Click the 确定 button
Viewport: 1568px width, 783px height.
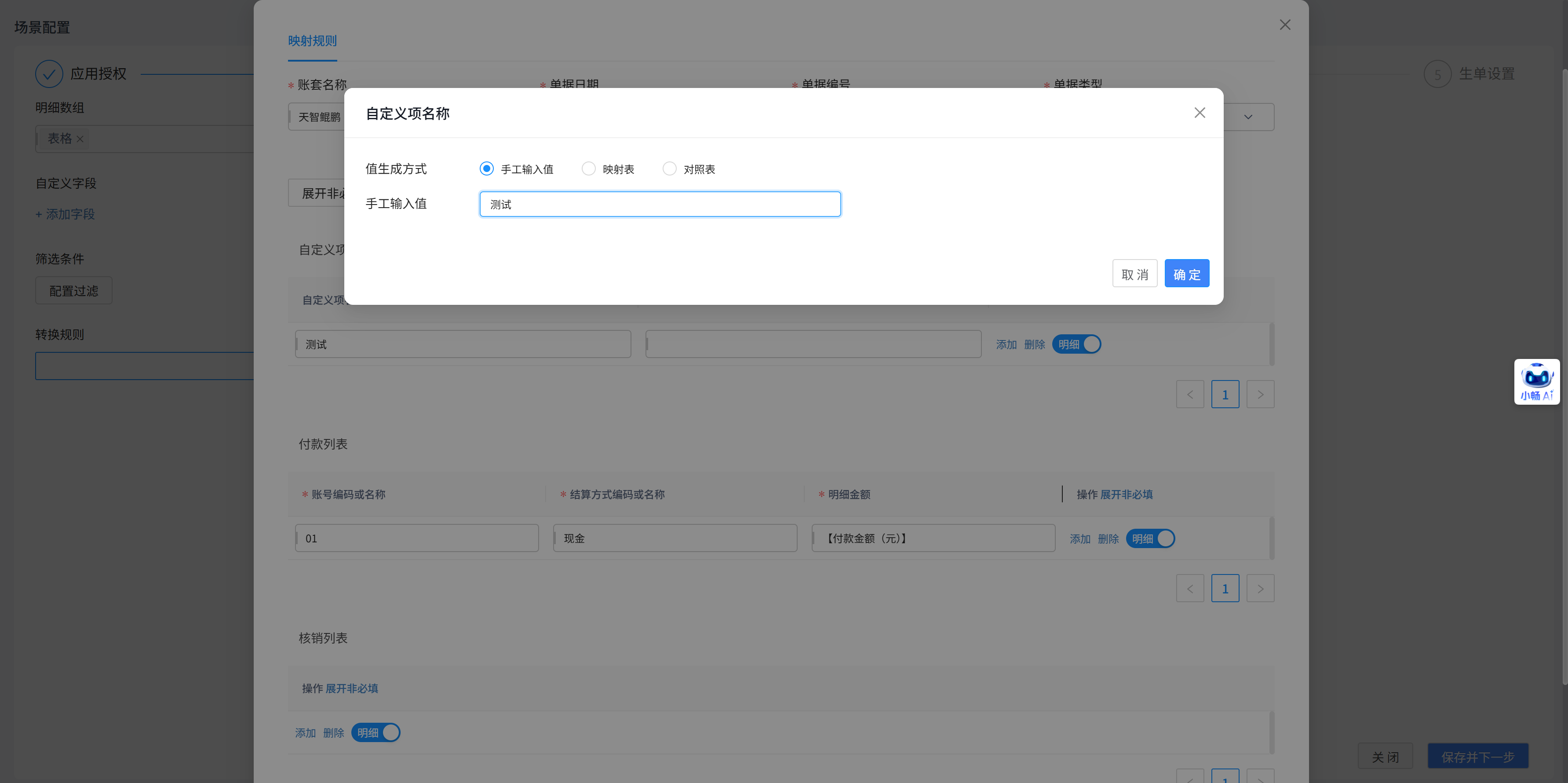pyautogui.click(x=1186, y=273)
